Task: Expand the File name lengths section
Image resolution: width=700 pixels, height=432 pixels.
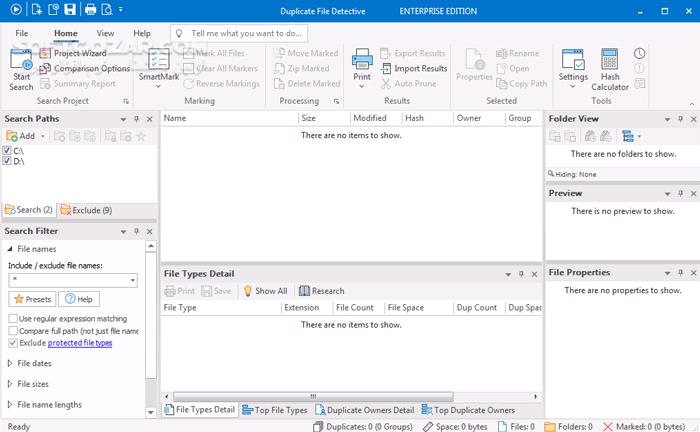Action: tap(10, 405)
